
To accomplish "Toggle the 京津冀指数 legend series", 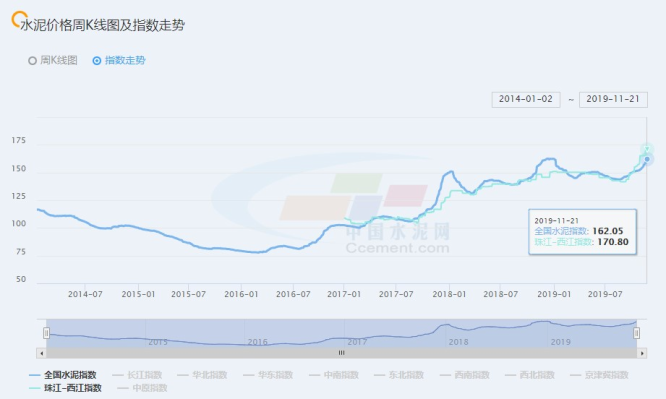I will [x=599, y=375].
